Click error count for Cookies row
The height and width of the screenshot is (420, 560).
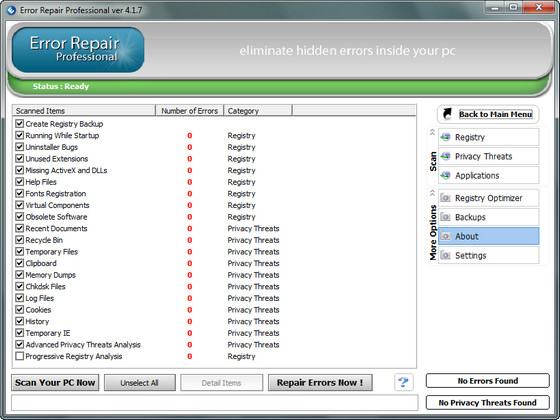tap(190, 310)
